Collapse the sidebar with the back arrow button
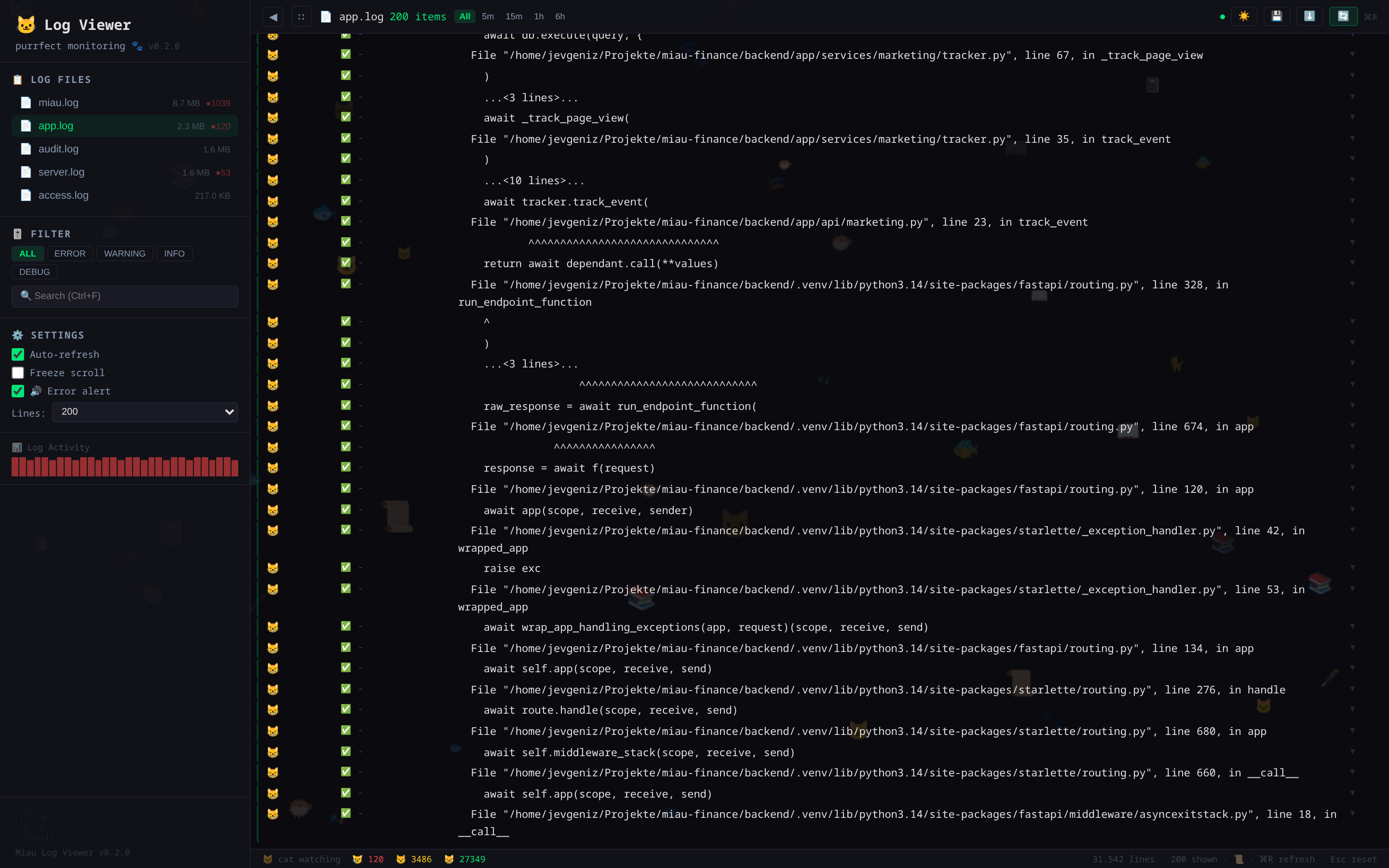The width and height of the screenshot is (1389, 868). point(273,17)
